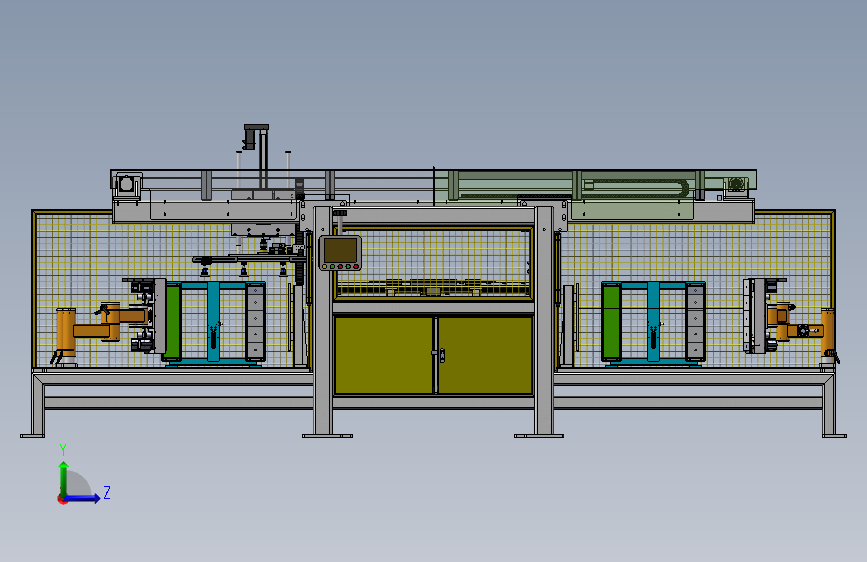
Task: Pick the right green panel in the rack
Action: coord(610,321)
